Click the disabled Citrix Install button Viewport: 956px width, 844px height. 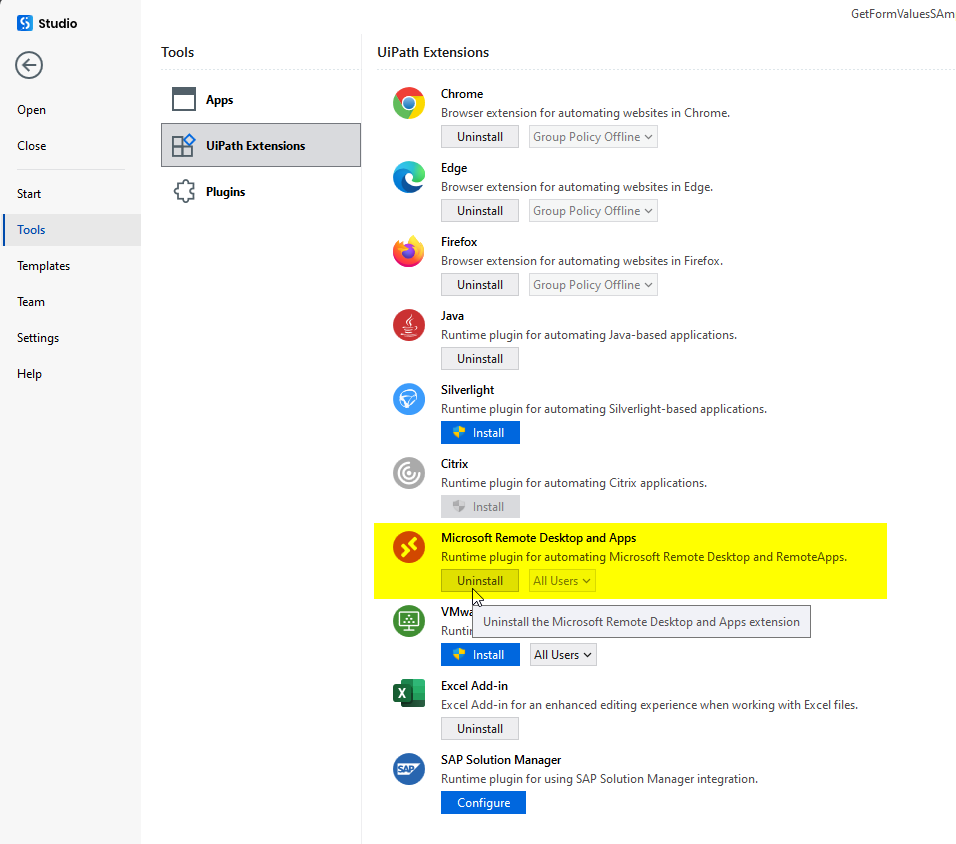coord(480,507)
